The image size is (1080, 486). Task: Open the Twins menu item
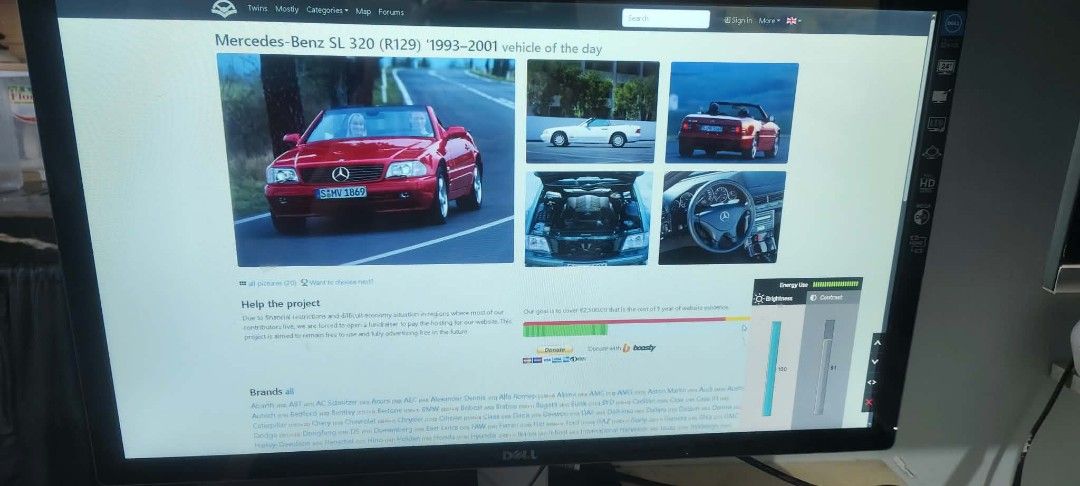coord(257,9)
